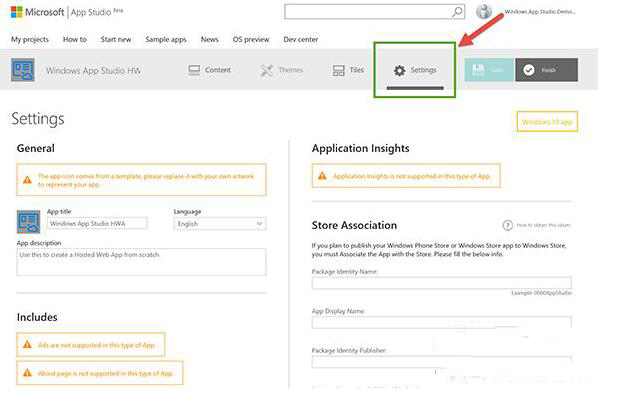This screenshot has width=632, height=395.
Task: Open My projects menu
Action: click(x=30, y=40)
